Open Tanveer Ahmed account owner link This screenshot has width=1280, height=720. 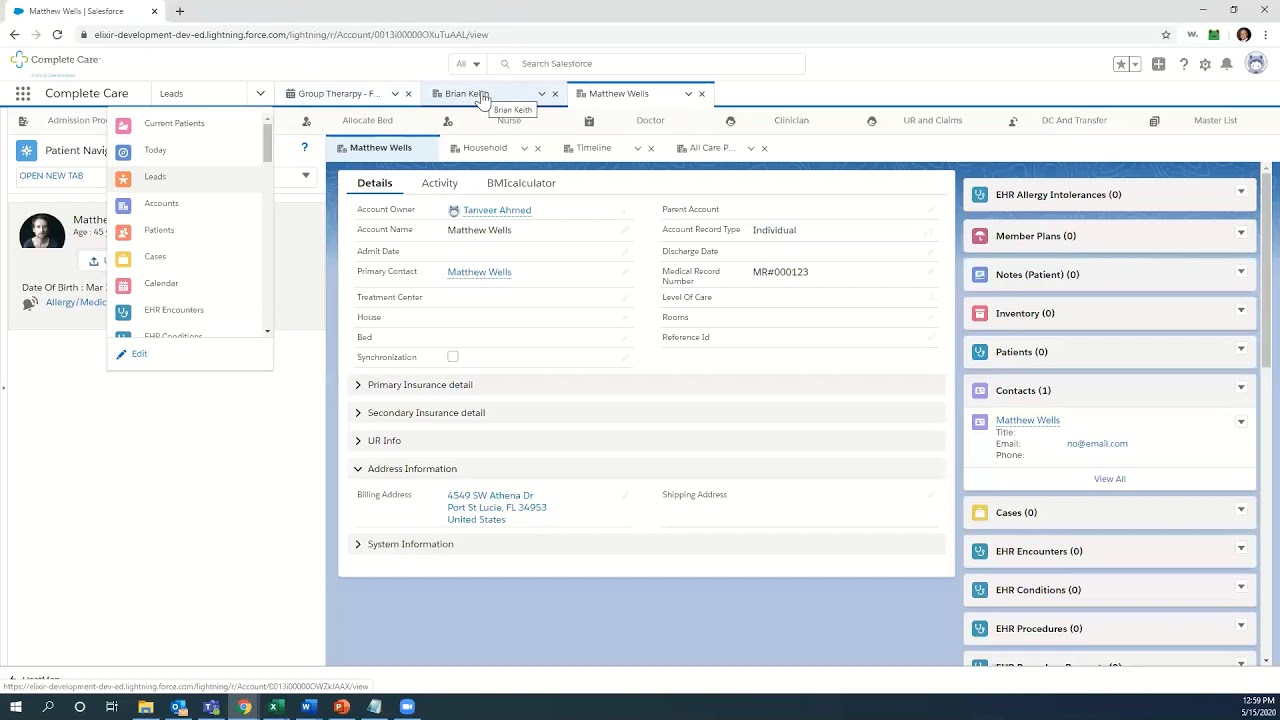pyautogui.click(x=497, y=210)
